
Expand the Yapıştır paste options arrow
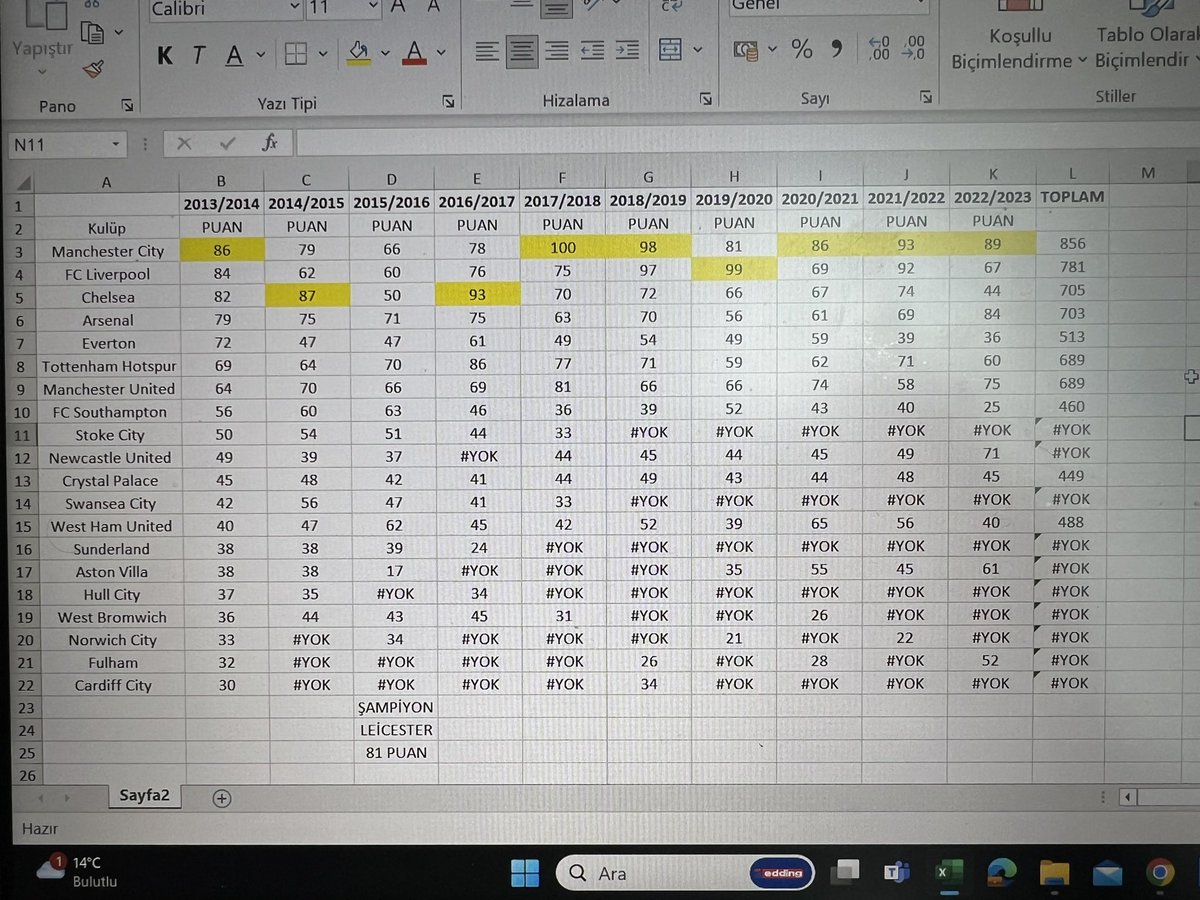[42, 73]
